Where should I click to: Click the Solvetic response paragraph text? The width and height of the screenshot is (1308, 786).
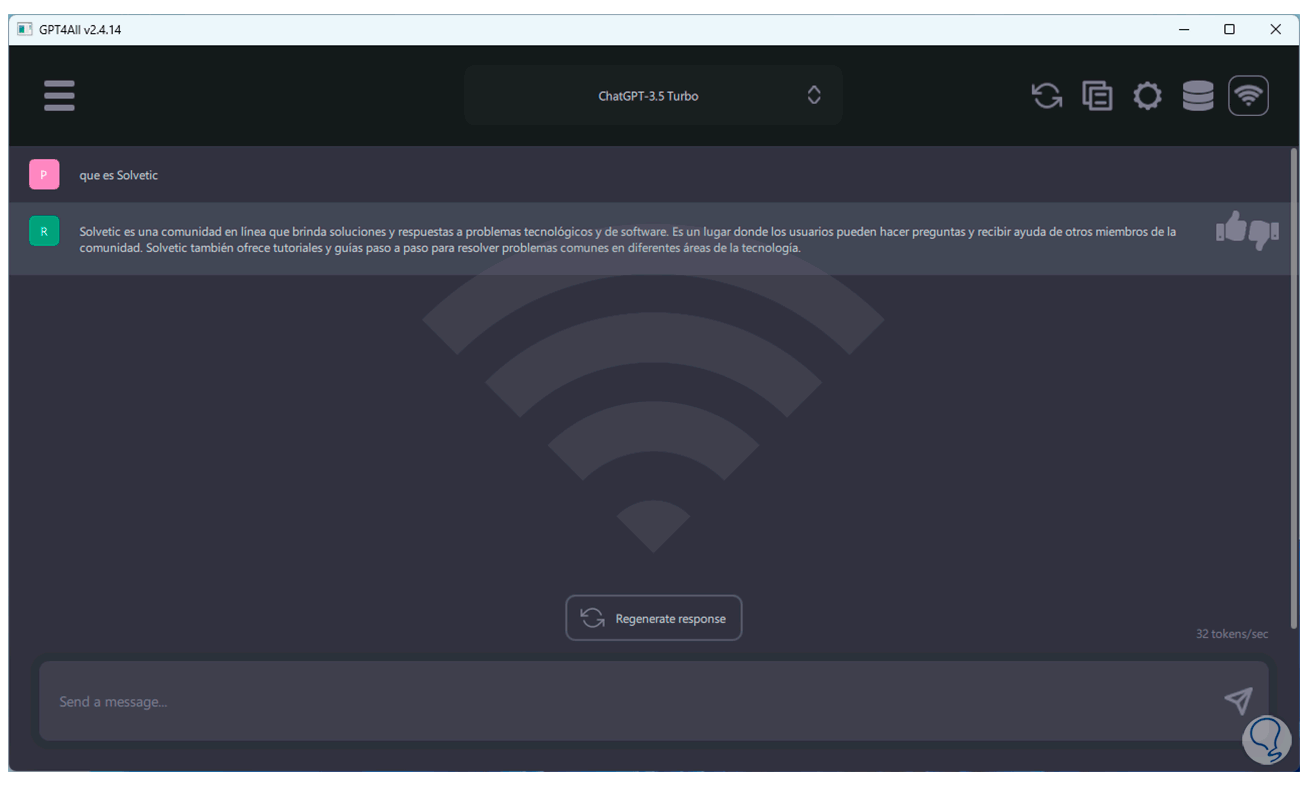click(628, 239)
